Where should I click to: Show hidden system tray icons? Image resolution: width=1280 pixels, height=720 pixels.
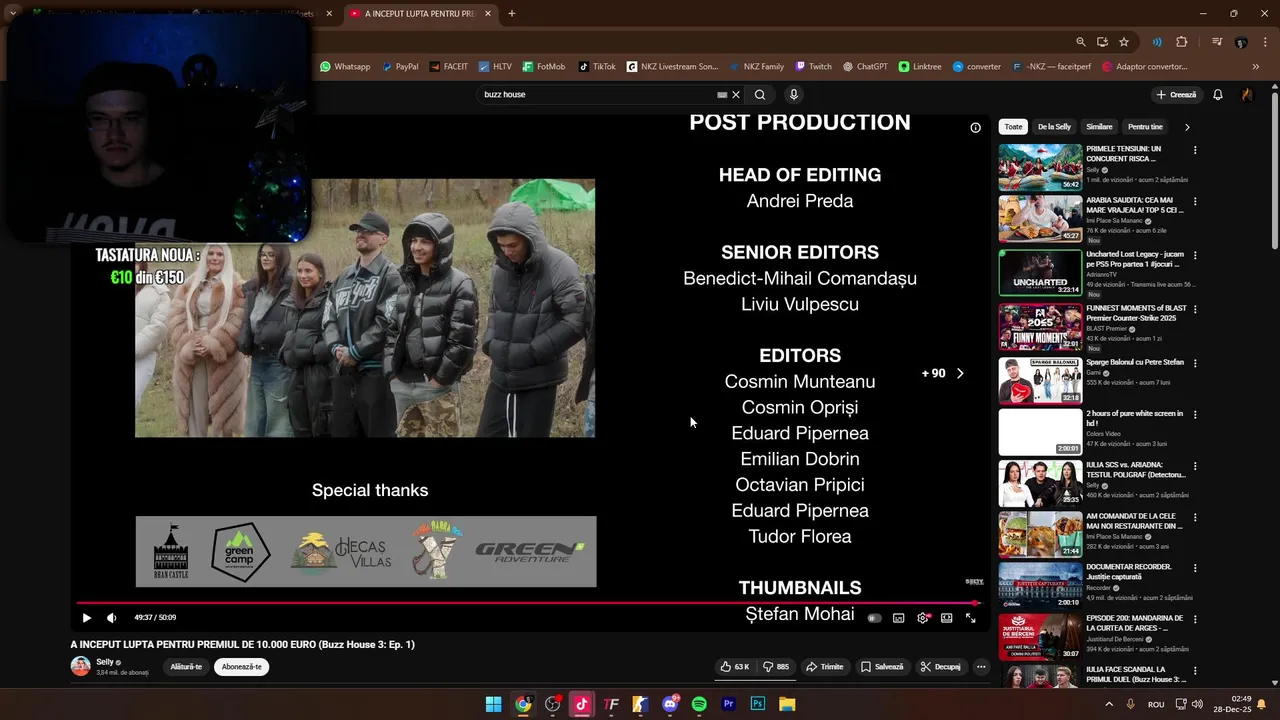pyautogui.click(x=1108, y=704)
